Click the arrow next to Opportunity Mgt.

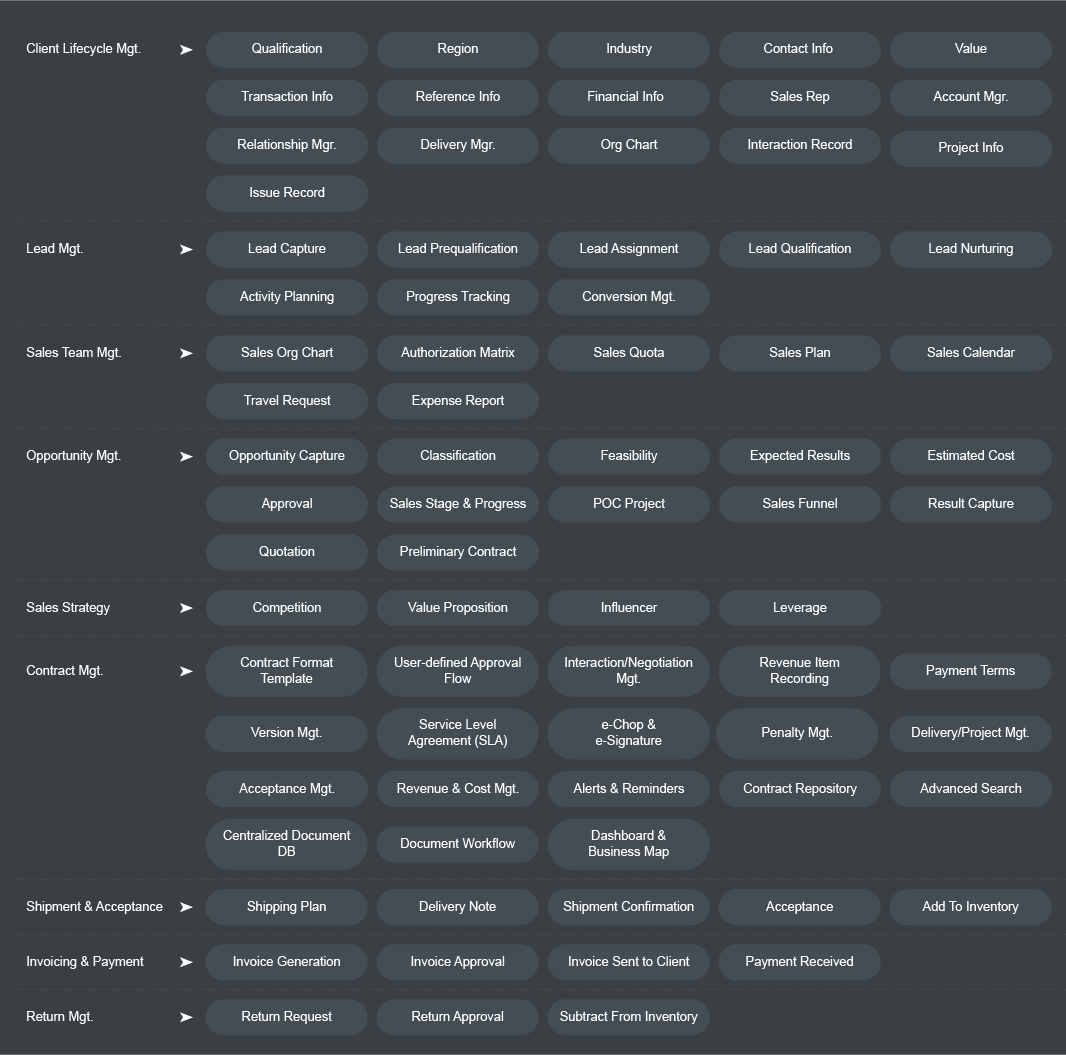pyautogui.click(x=186, y=457)
